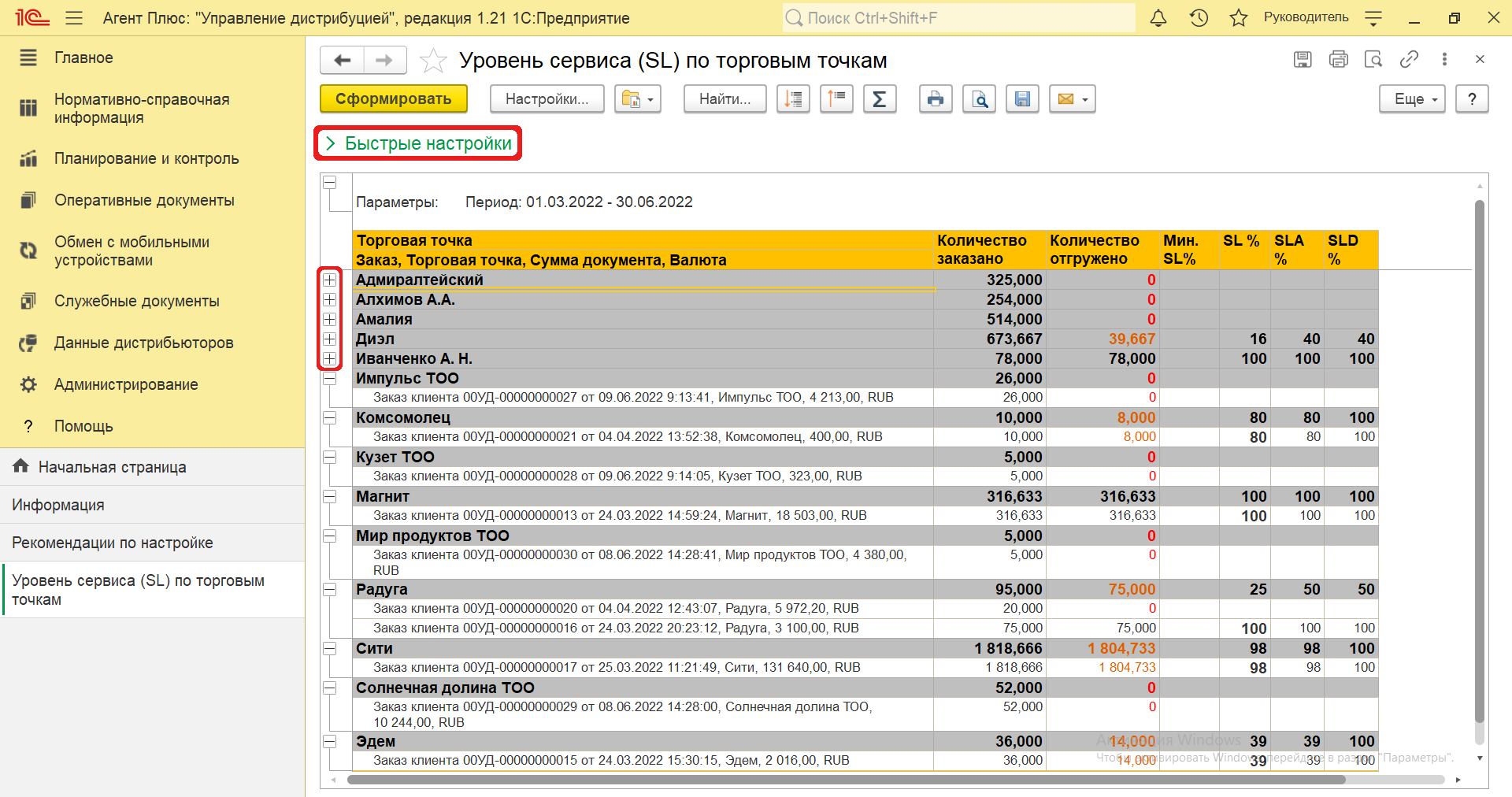
Task: Get link to report icon
Action: pos(1409,59)
